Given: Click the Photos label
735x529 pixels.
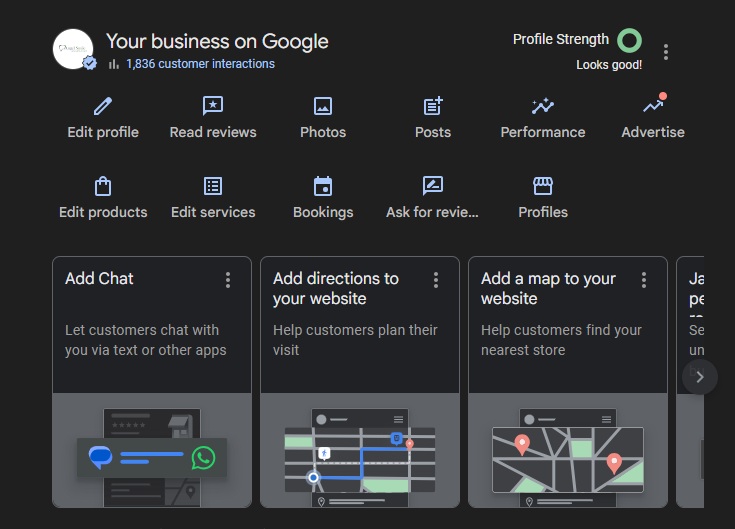Looking at the screenshot, I should tap(323, 132).
